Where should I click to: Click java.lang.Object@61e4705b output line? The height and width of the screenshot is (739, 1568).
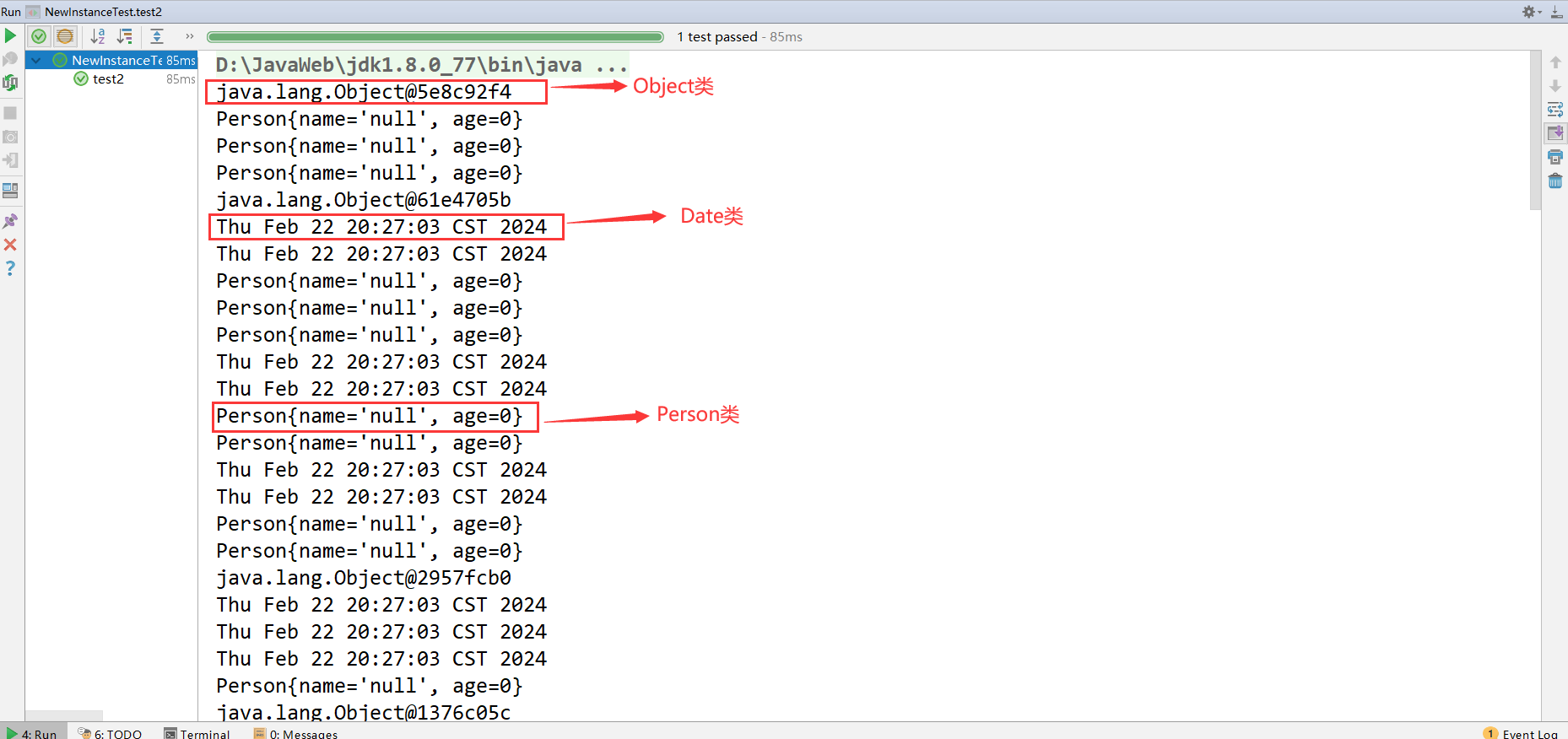click(x=364, y=200)
